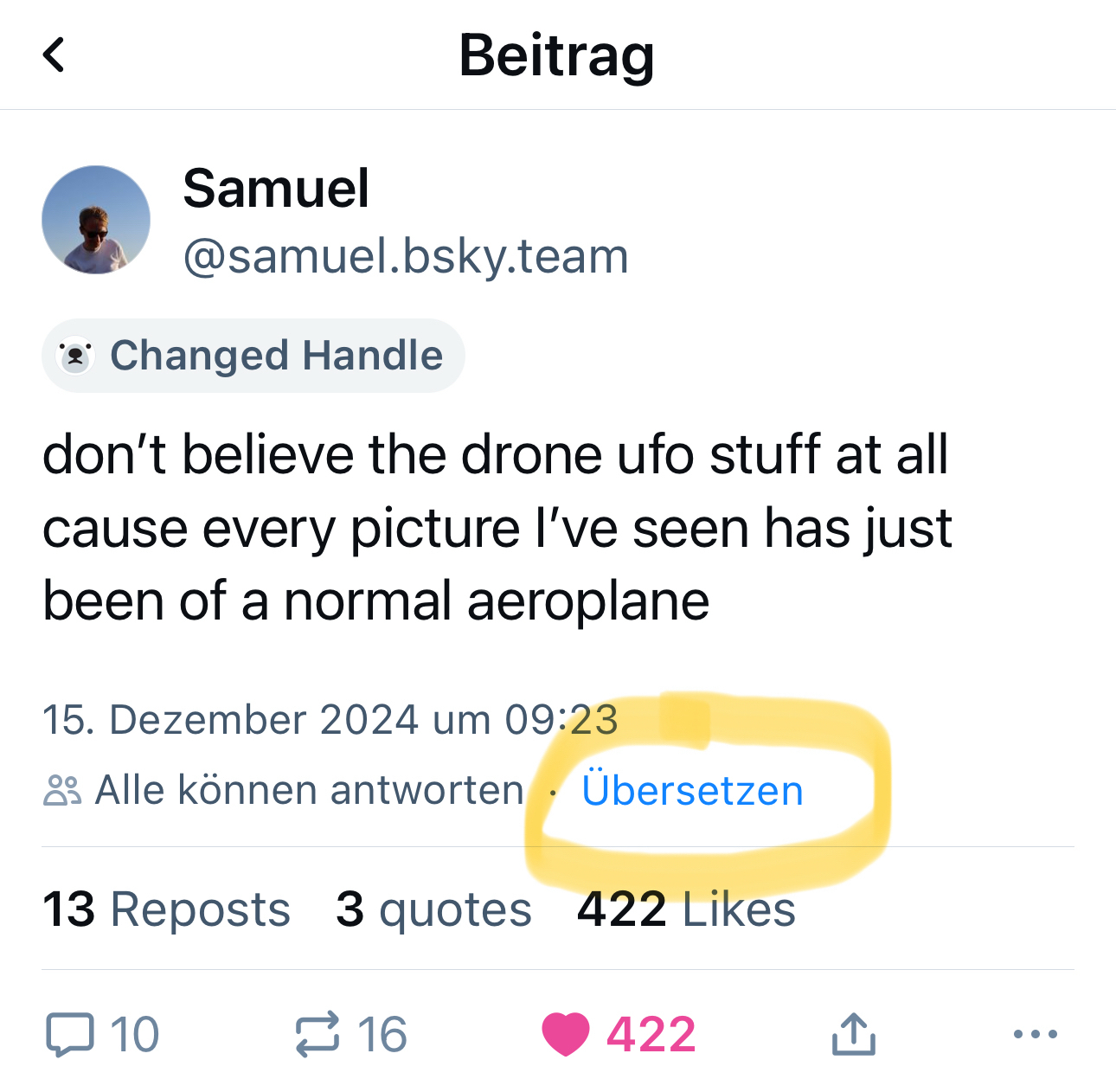Click the polar bear label icon
This screenshot has height=1092, width=1116.
(x=75, y=356)
